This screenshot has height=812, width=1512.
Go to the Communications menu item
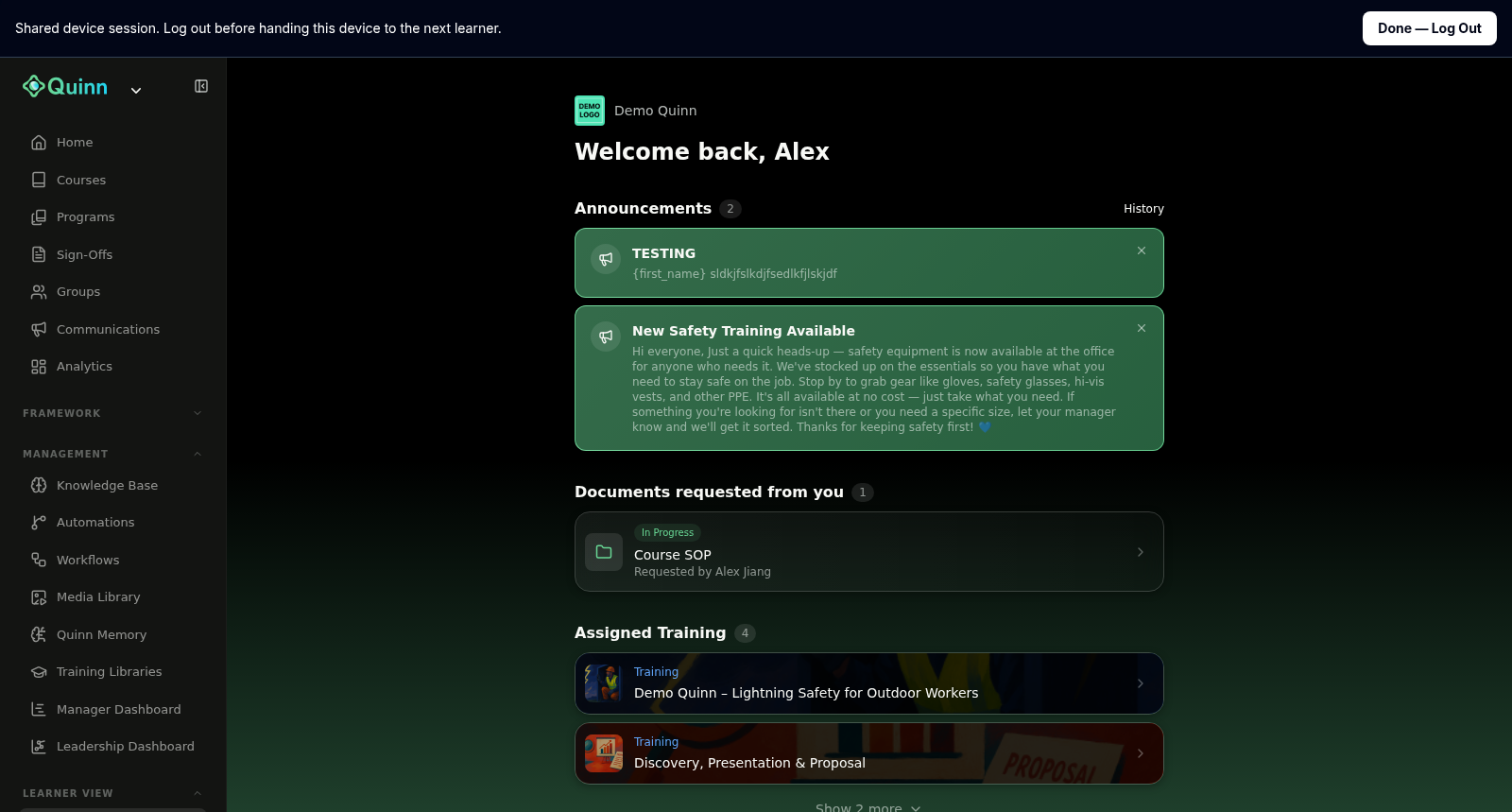[113, 329]
